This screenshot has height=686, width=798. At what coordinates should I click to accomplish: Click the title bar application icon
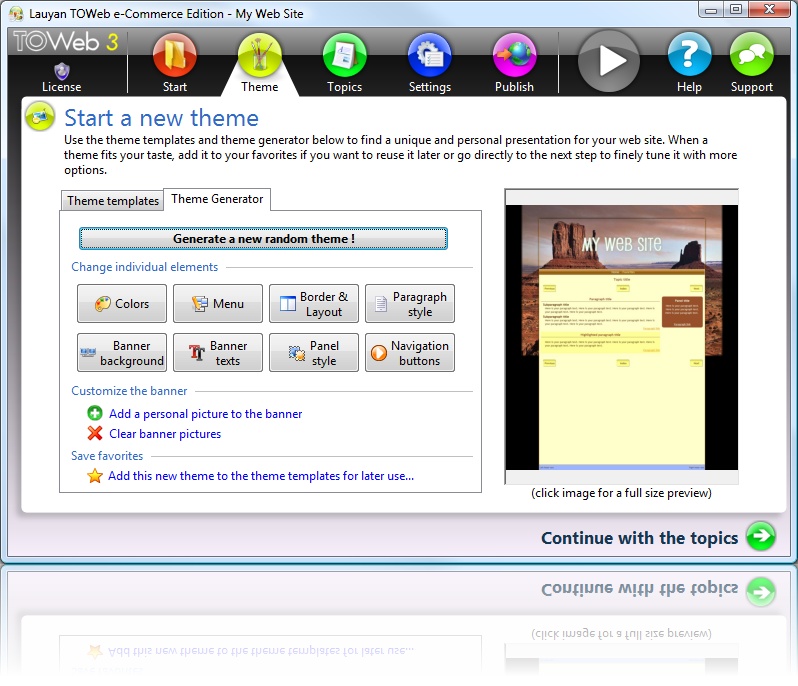(x=16, y=14)
